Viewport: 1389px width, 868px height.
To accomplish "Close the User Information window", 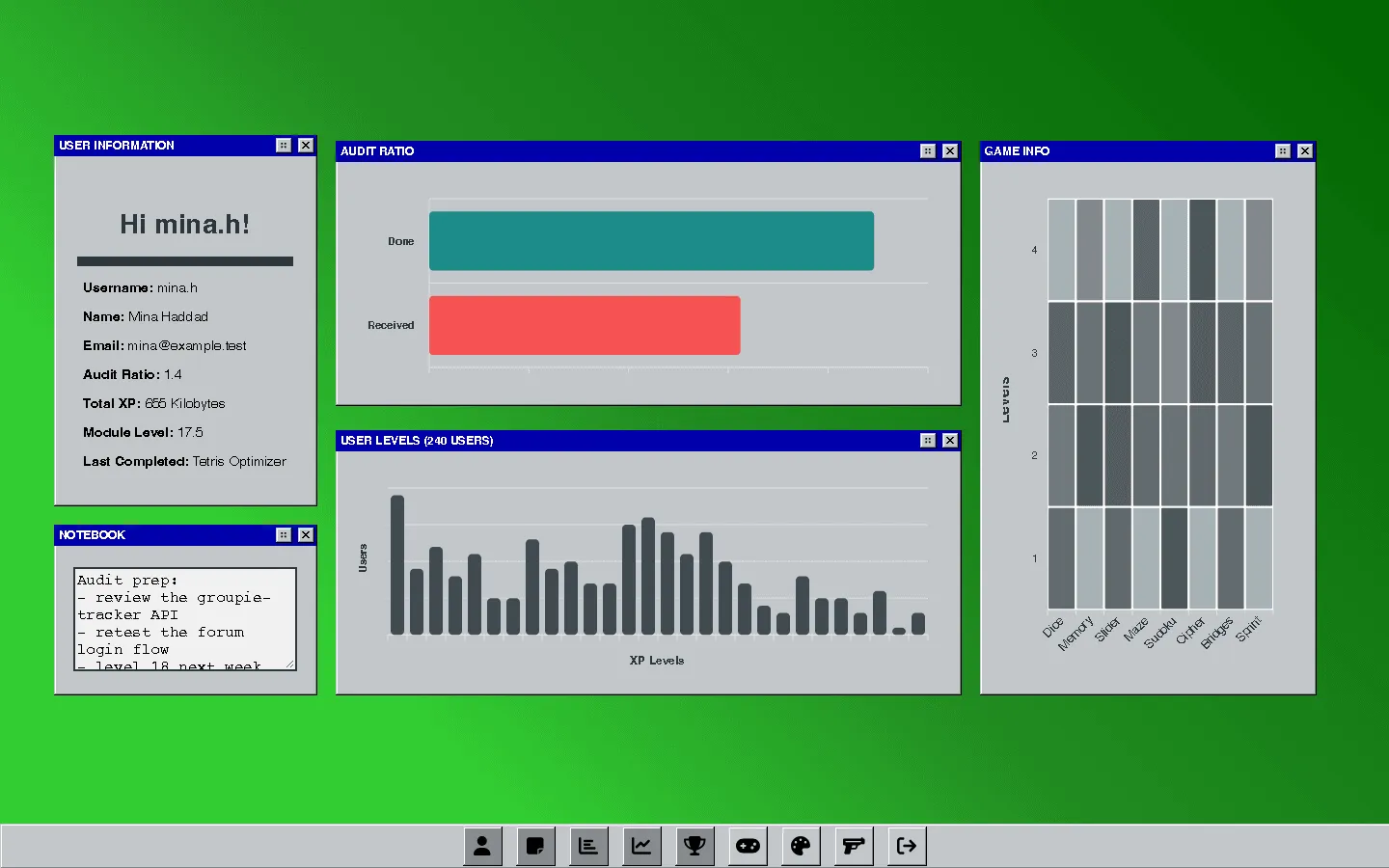I will (x=306, y=145).
